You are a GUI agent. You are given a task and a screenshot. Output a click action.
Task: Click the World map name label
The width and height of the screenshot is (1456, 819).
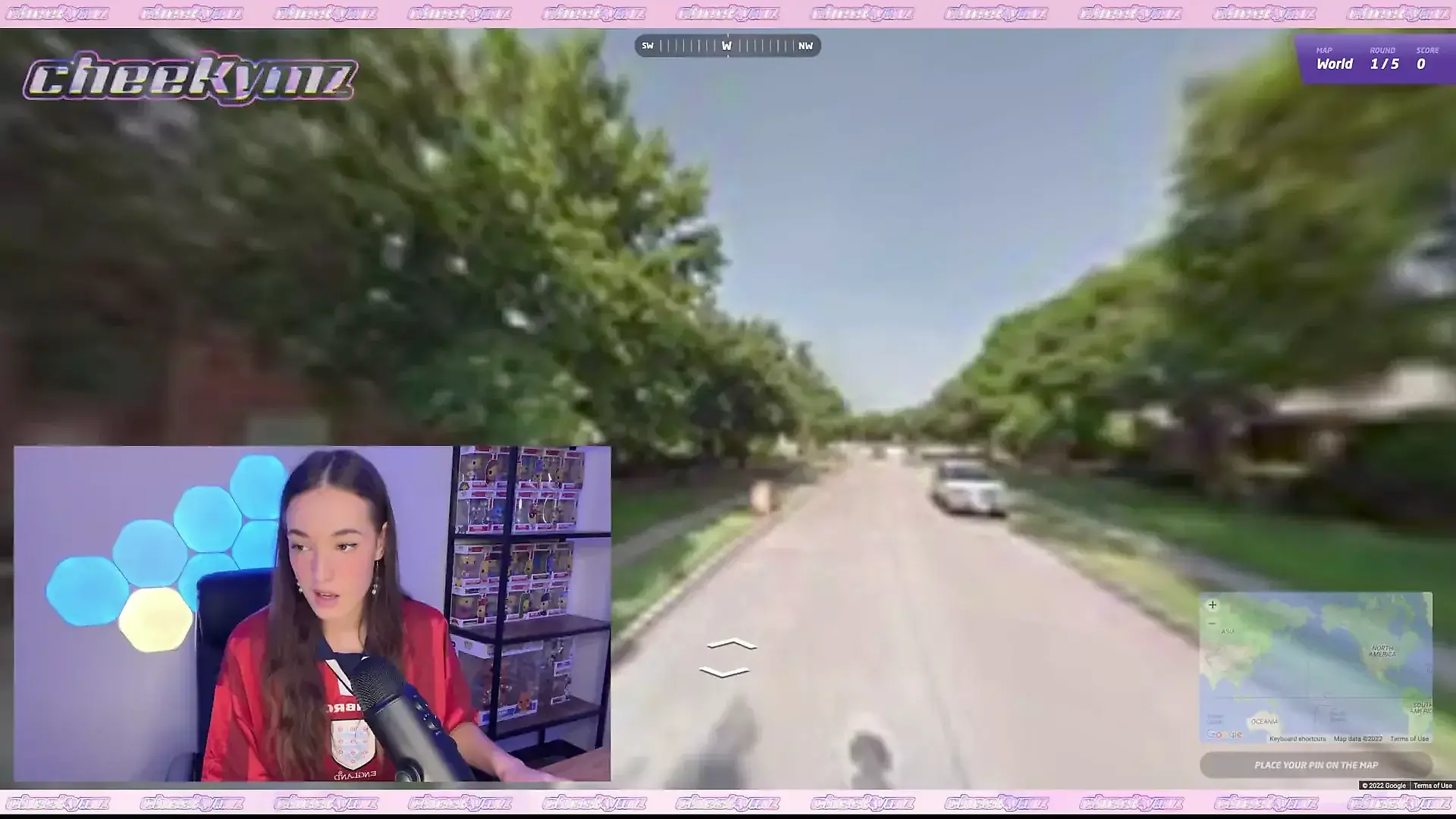coord(1334,64)
